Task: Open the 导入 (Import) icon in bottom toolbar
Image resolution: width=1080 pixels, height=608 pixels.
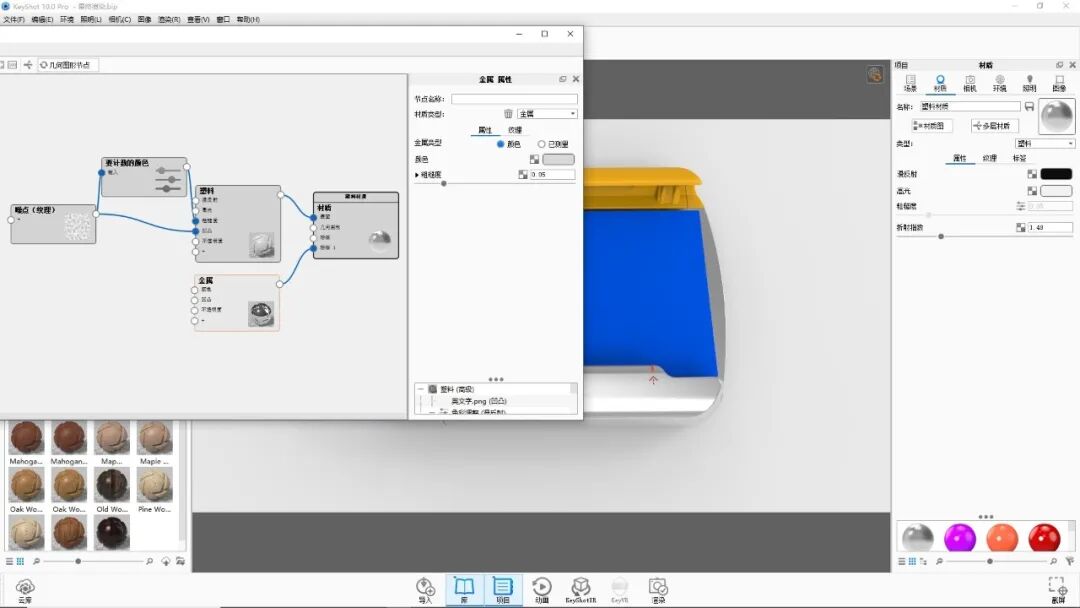Action: pyautogui.click(x=425, y=588)
